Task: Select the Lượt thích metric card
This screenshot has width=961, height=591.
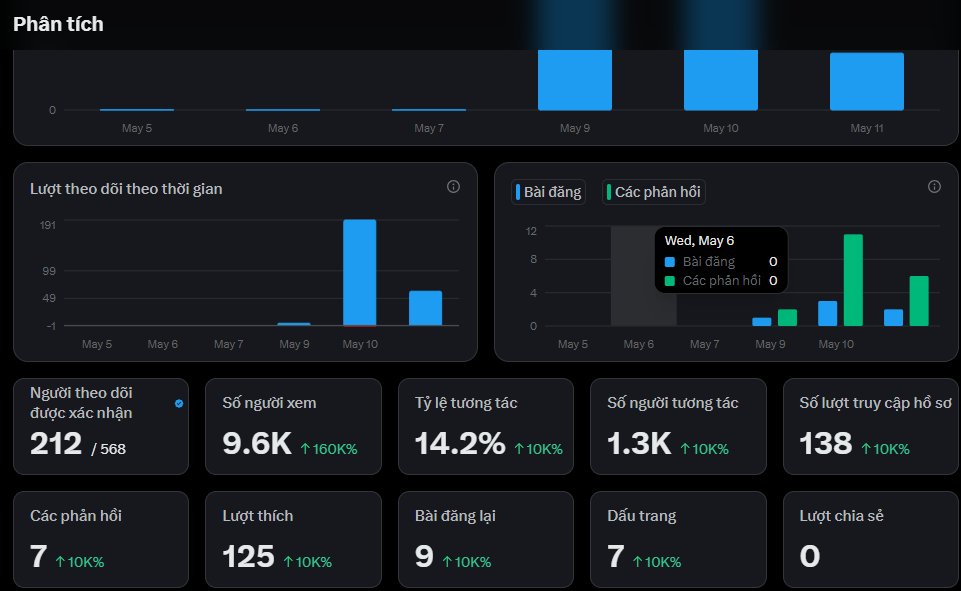Action: coord(293,540)
